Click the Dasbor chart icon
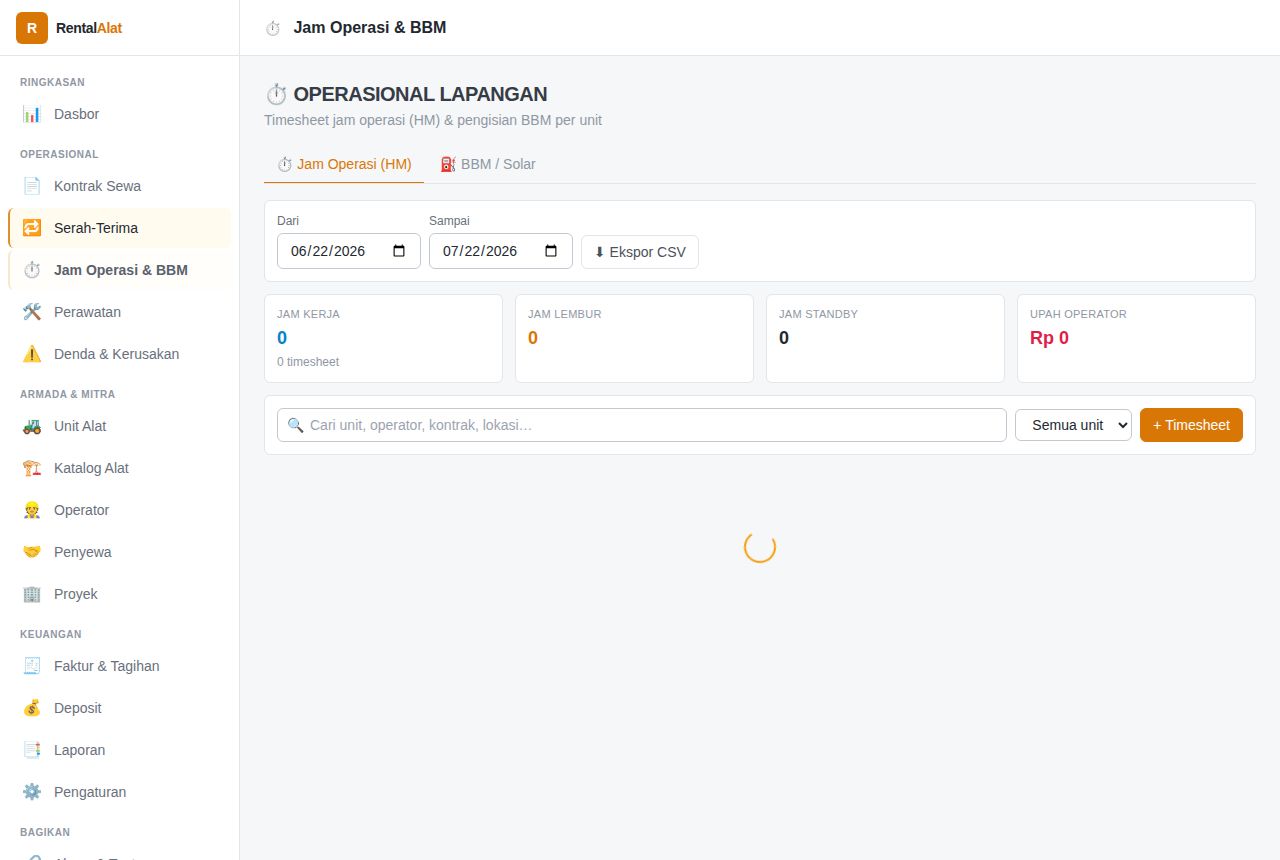This screenshot has width=1280, height=860. (32, 114)
